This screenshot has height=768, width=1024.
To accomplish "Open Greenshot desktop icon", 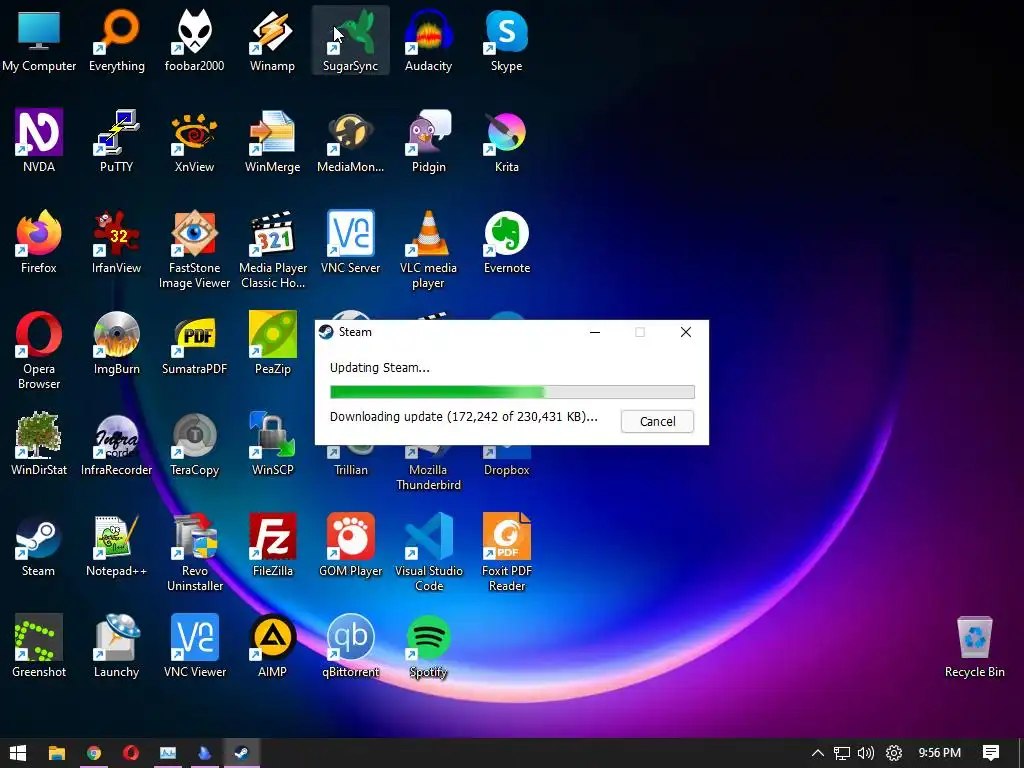I will (x=39, y=646).
